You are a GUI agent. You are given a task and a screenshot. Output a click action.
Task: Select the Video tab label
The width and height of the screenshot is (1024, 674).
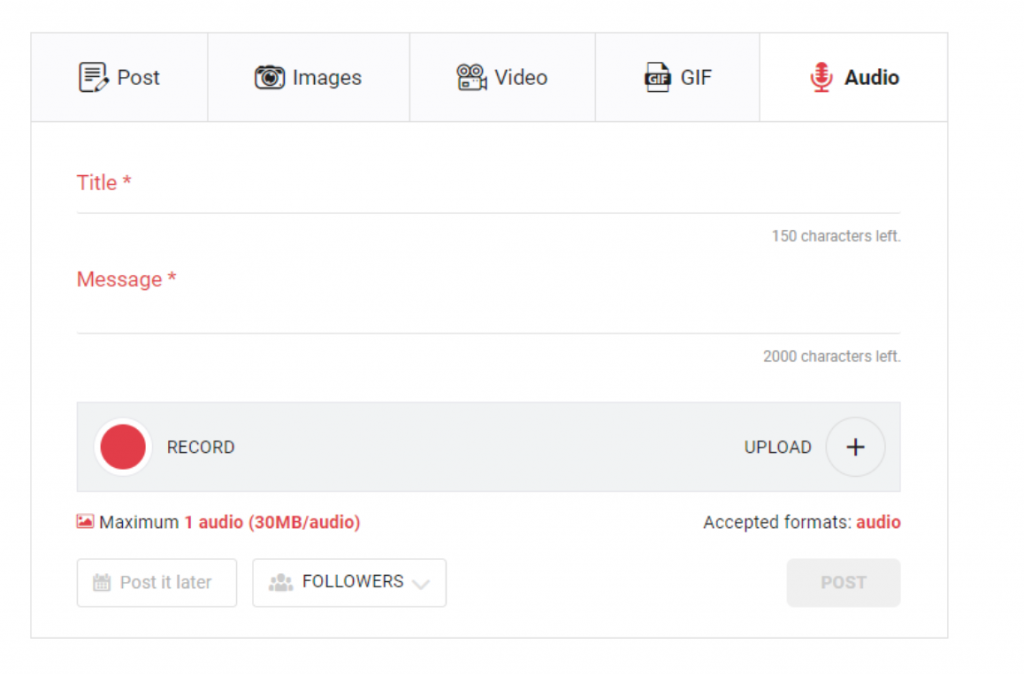coord(521,78)
